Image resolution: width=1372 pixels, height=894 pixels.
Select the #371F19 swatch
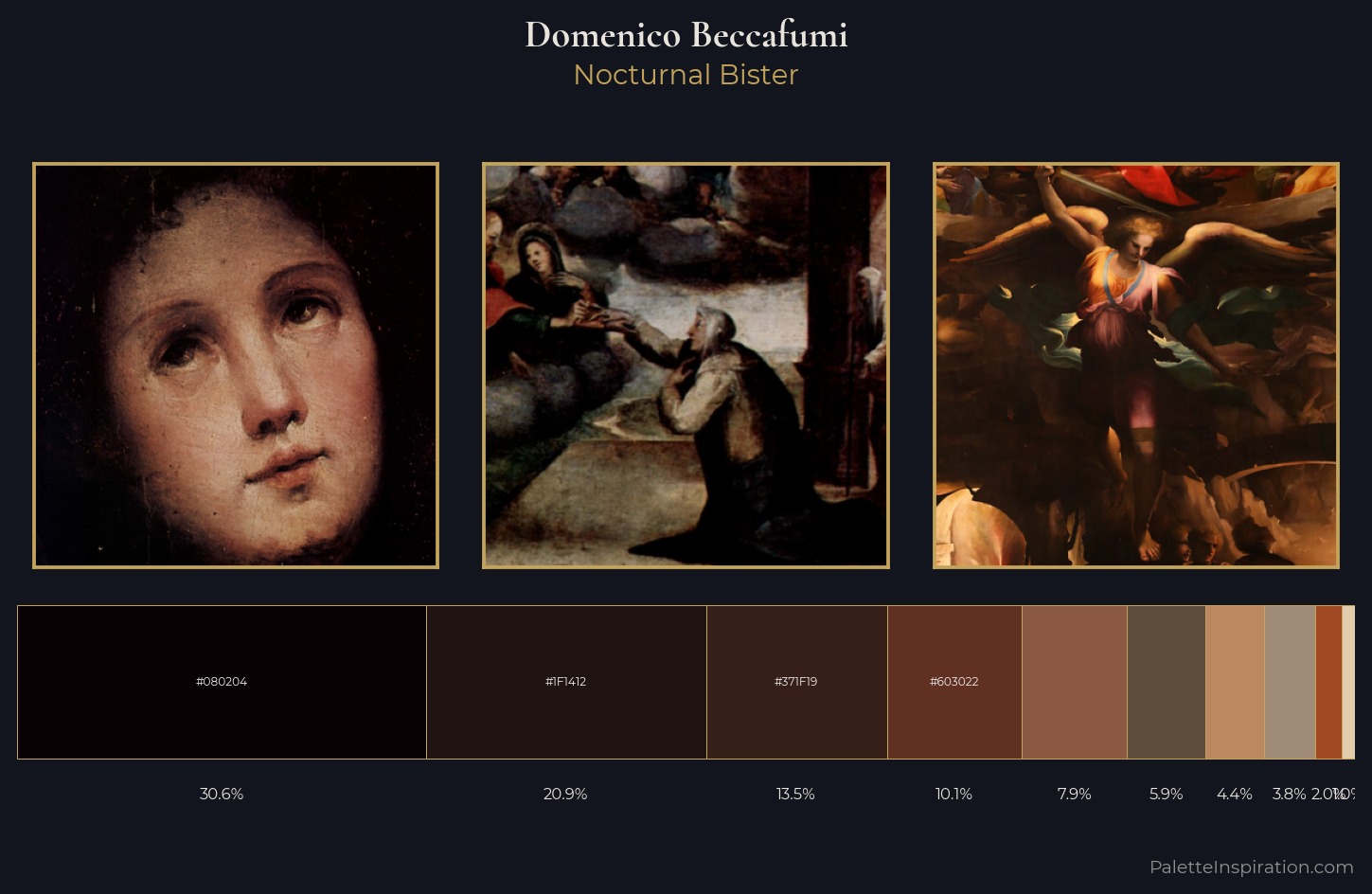797,682
